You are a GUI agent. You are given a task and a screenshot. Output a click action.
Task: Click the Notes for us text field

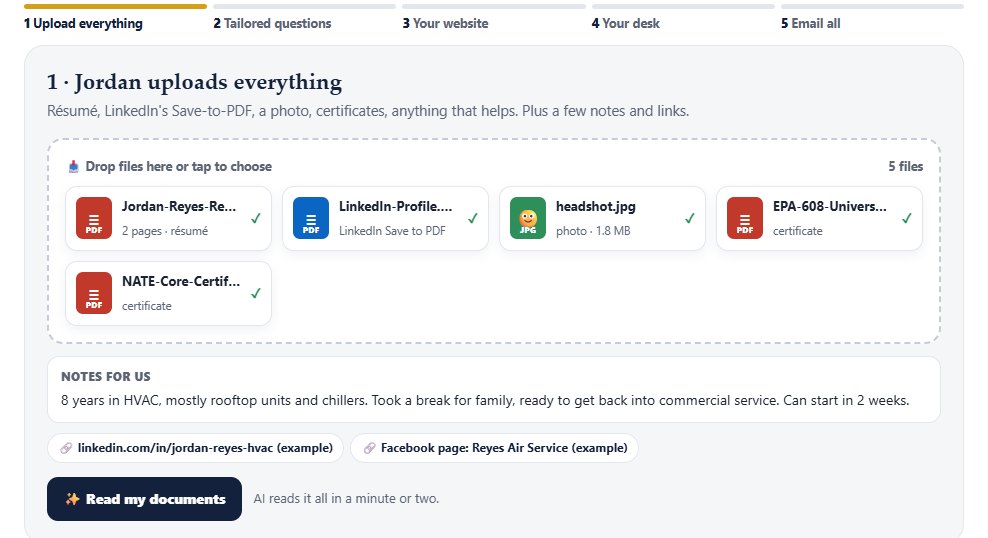[494, 390]
